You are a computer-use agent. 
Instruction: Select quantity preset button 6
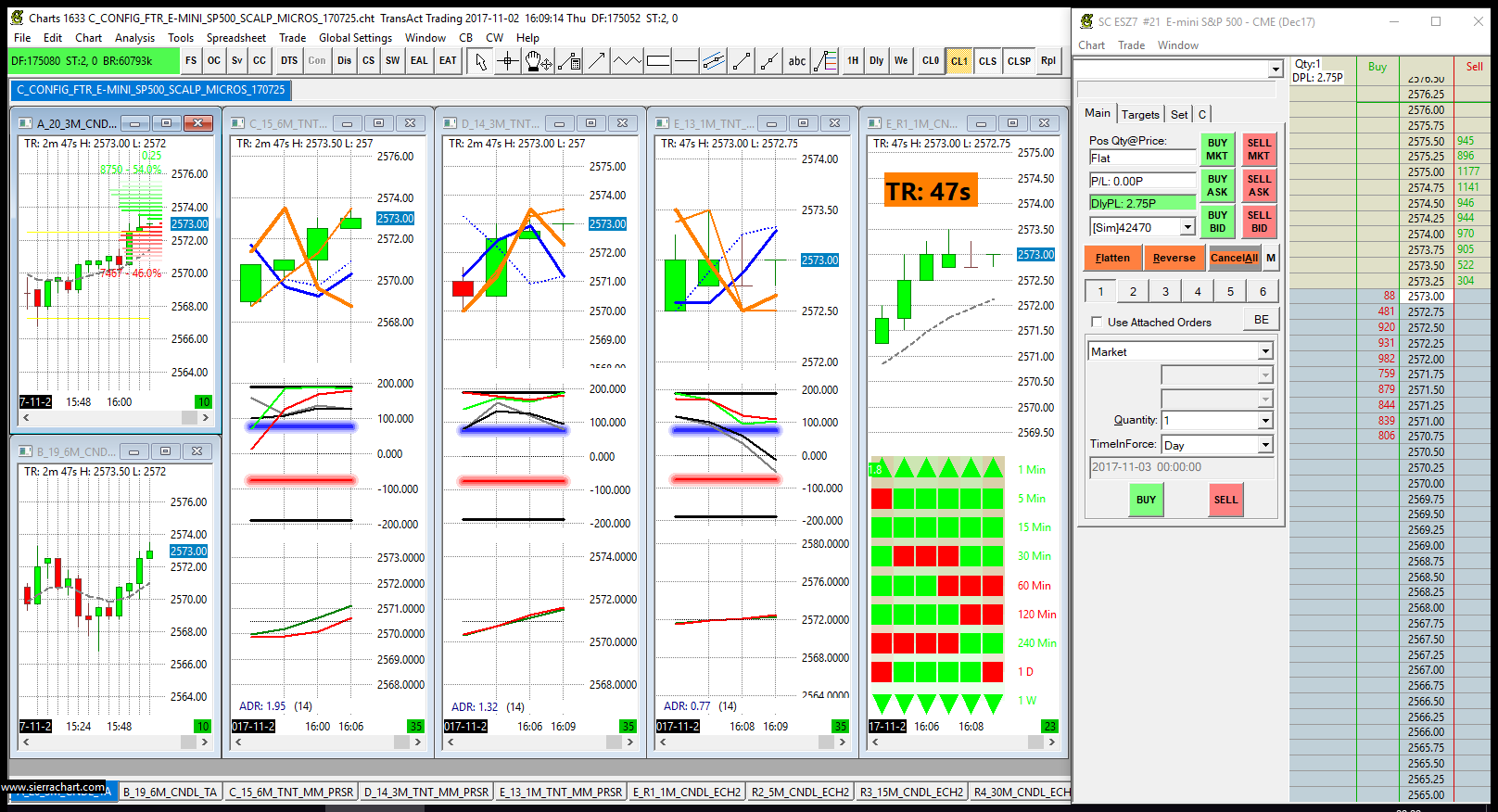tap(1263, 292)
